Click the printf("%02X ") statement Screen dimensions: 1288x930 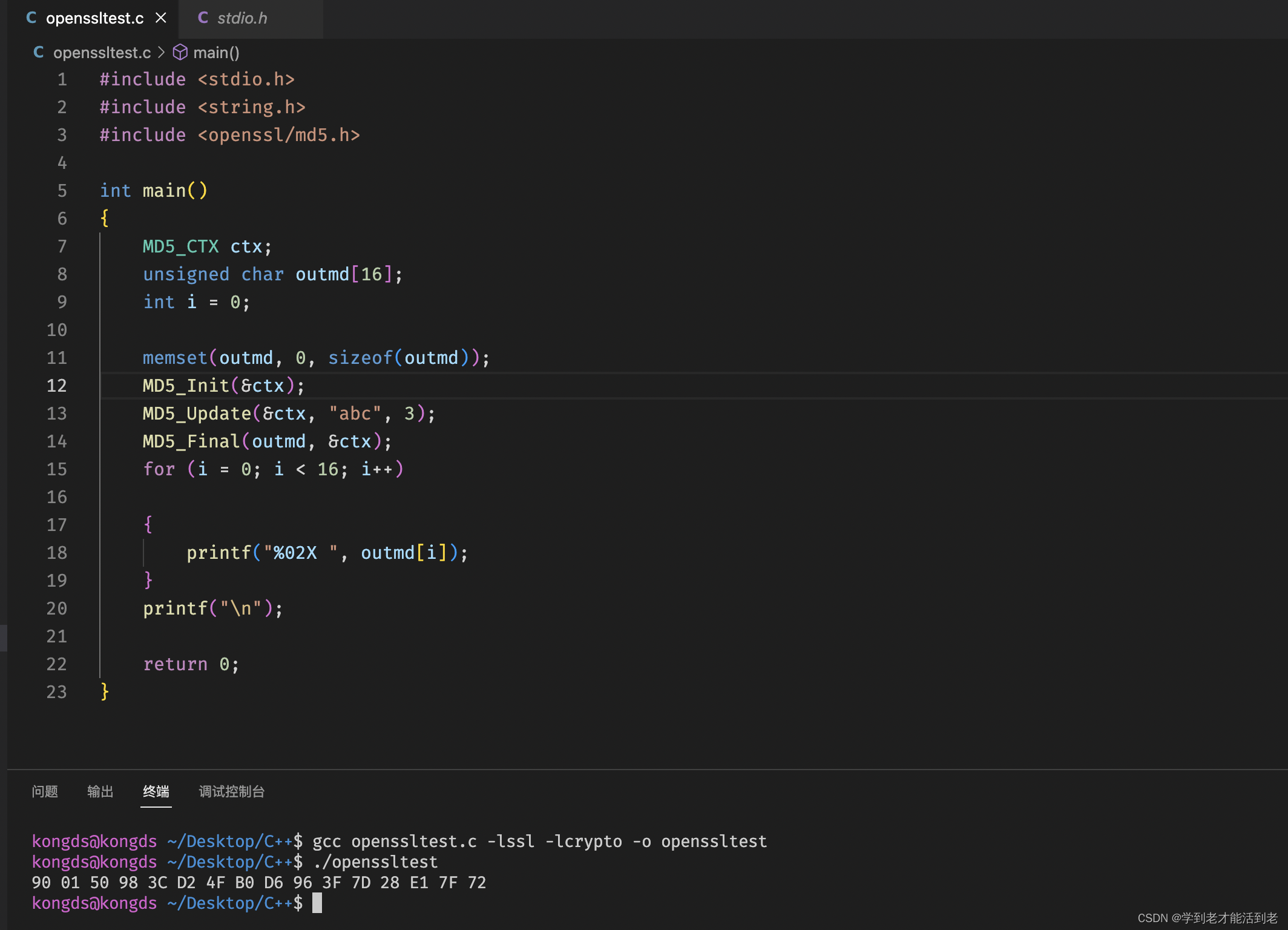tap(327, 553)
